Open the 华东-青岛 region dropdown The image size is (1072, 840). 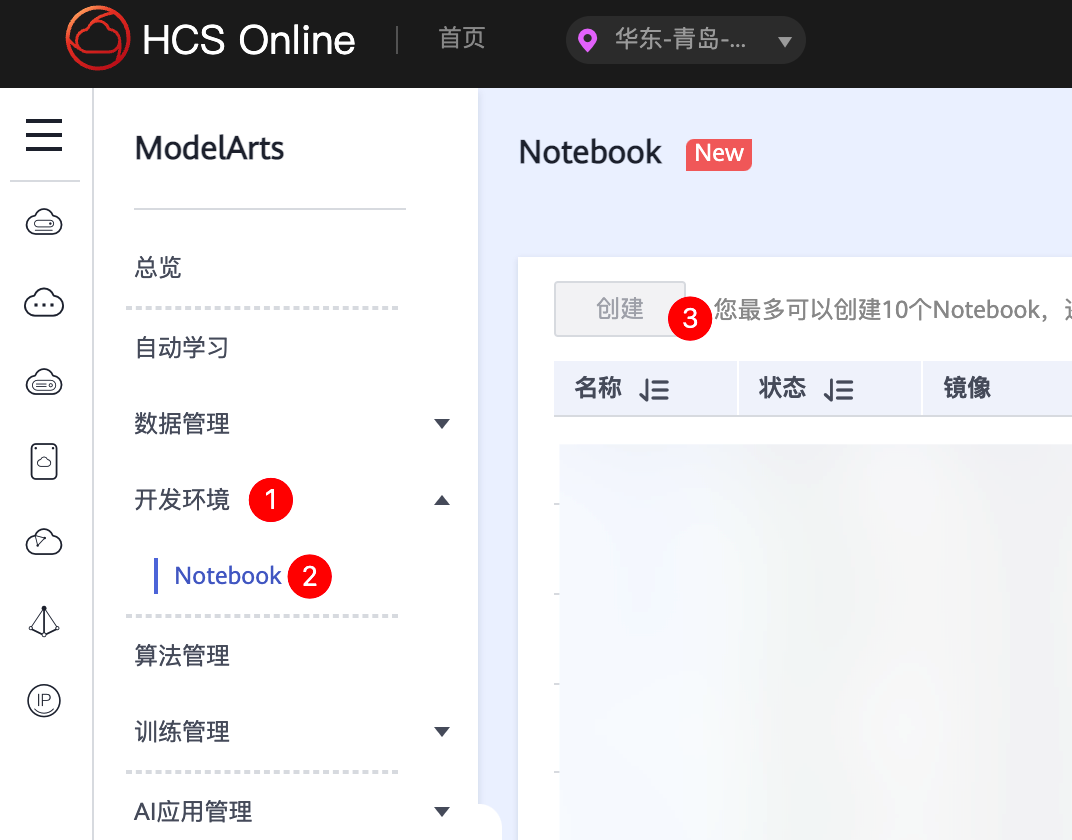[x=686, y=40]
